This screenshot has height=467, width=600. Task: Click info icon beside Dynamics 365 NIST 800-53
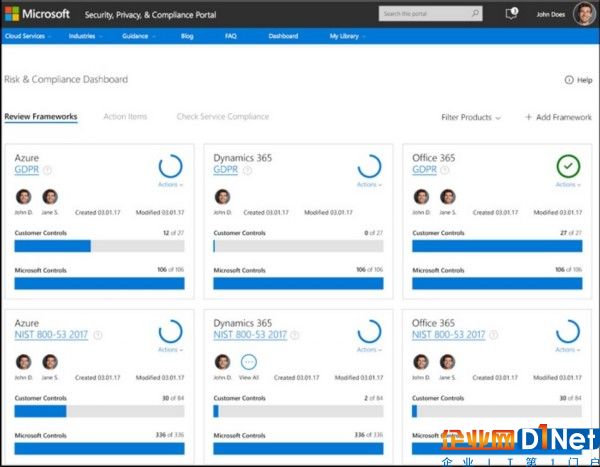(295, 335)
